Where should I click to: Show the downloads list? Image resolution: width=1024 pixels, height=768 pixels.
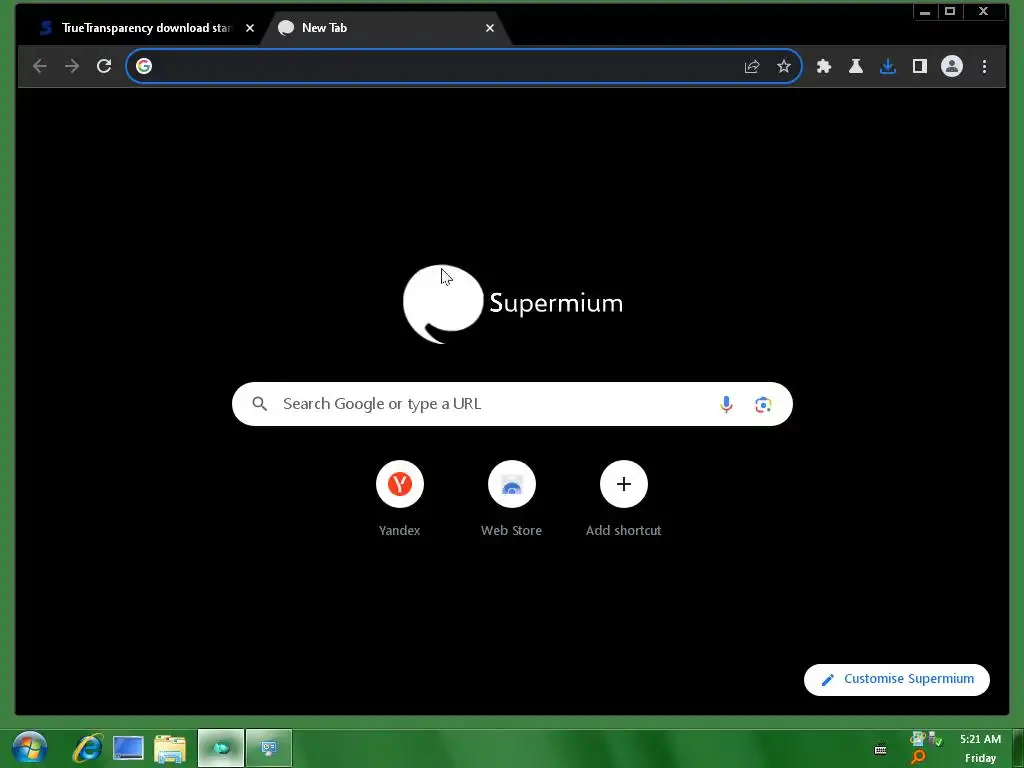tap(888, 66)
